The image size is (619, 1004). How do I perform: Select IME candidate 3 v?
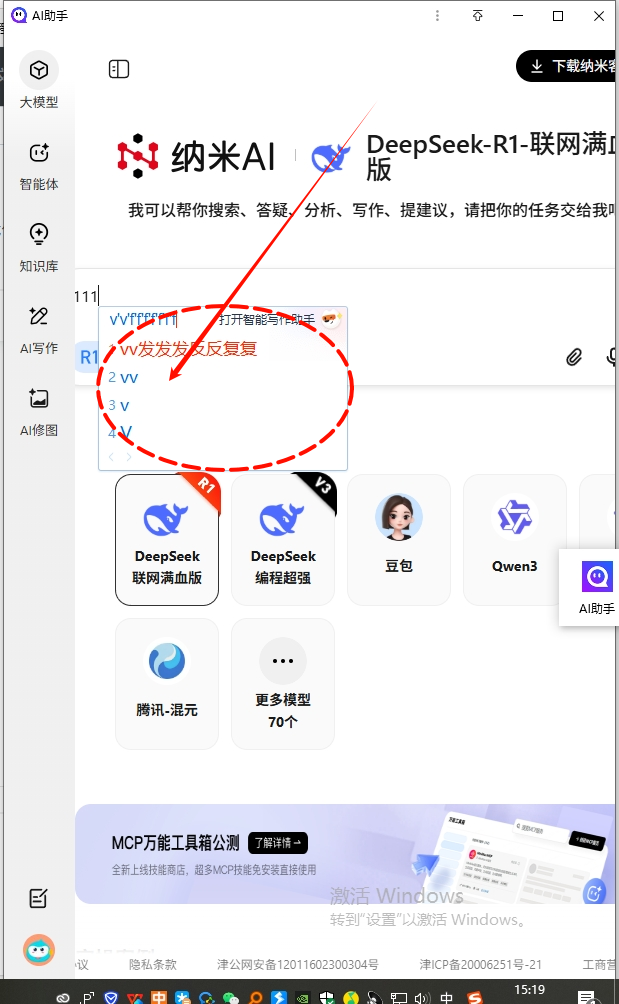119,405
